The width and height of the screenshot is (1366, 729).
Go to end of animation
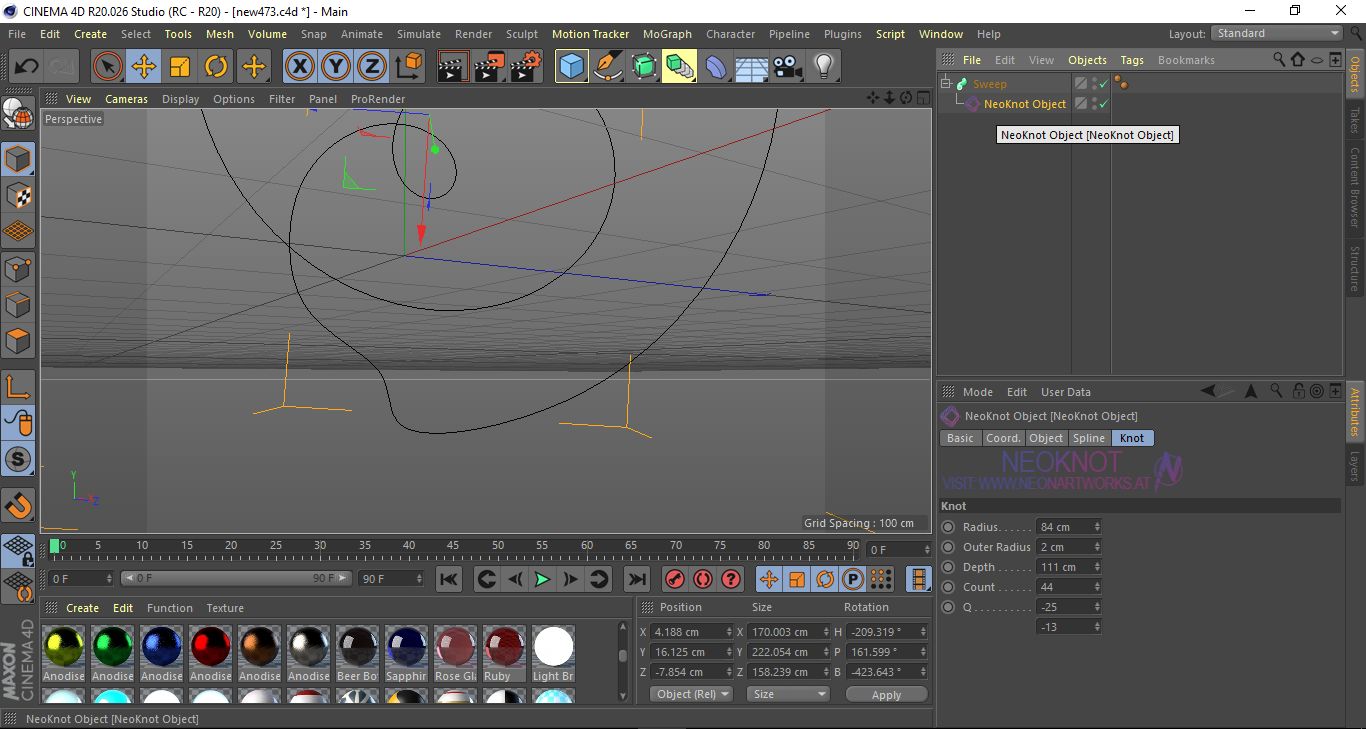[636, 579]
